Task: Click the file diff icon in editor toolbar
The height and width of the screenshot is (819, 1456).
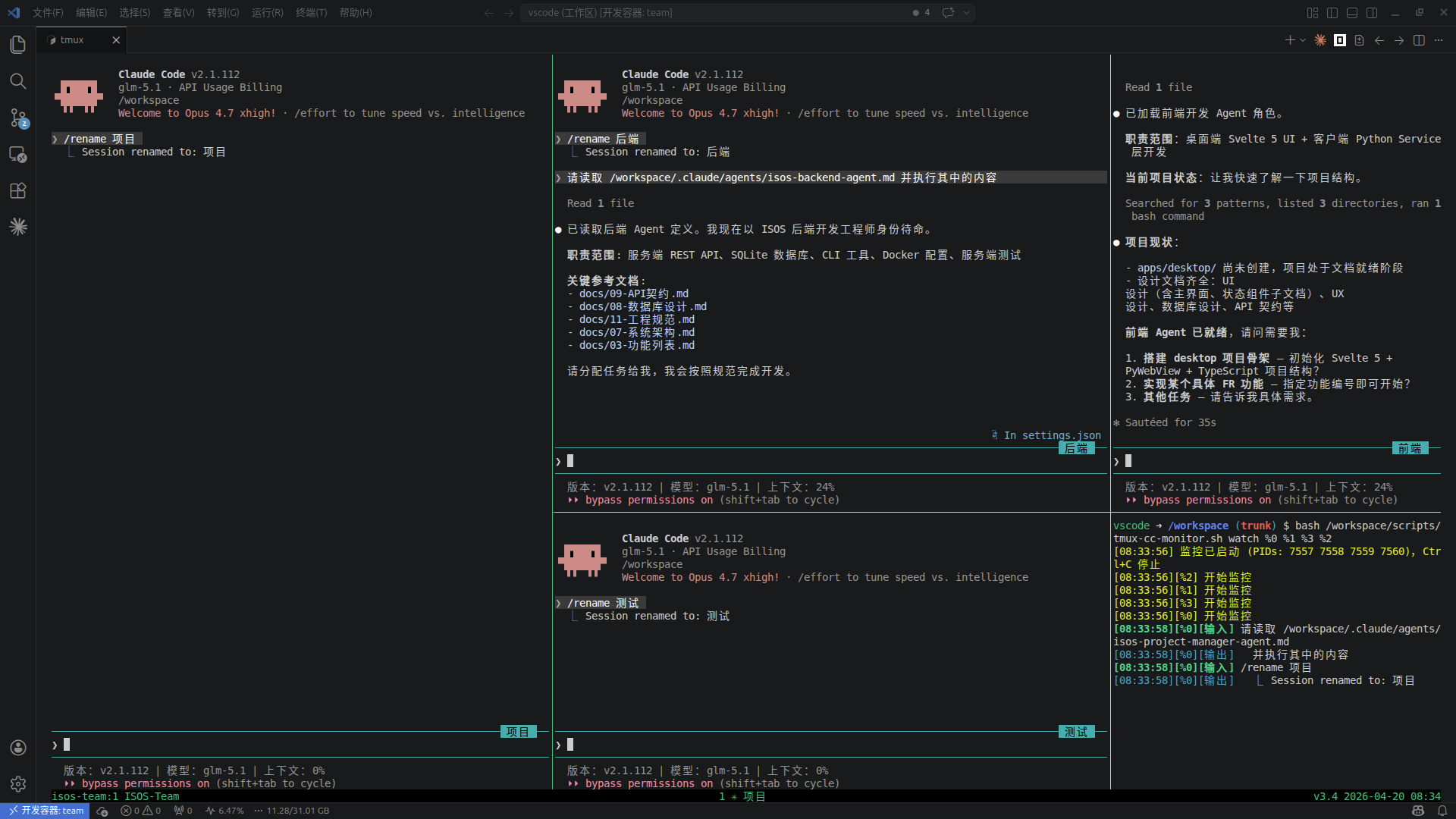Action: pos(1360,40)
